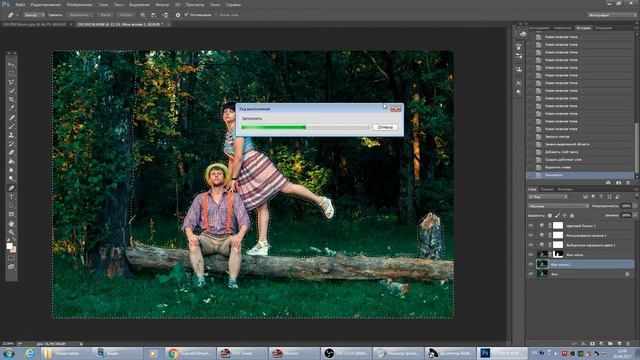Image resolution: width=640 pixels, height=360 pixels.
Task: Hide the Микширование каналов 1 layer
Action: [x=531, y=235]
